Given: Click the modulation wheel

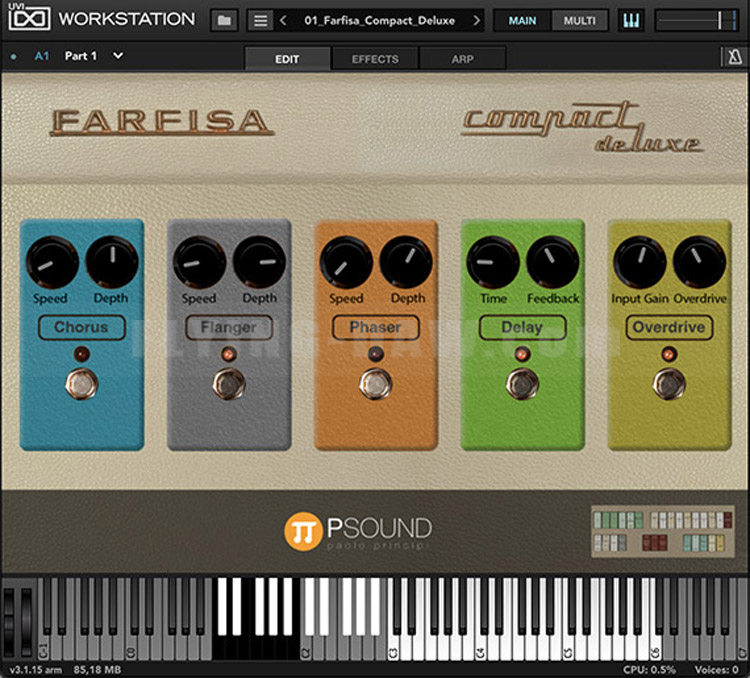Looking at the screenshot, I should click(26, 622).
